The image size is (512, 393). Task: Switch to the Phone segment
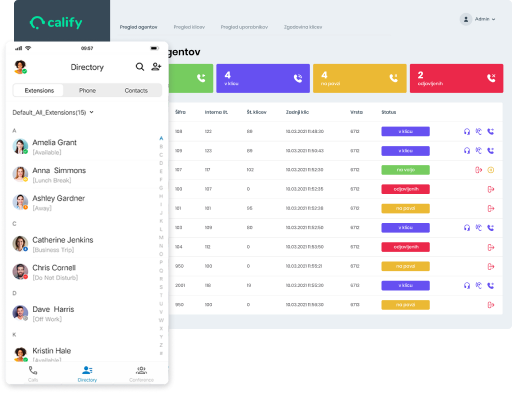click(87, 90)
